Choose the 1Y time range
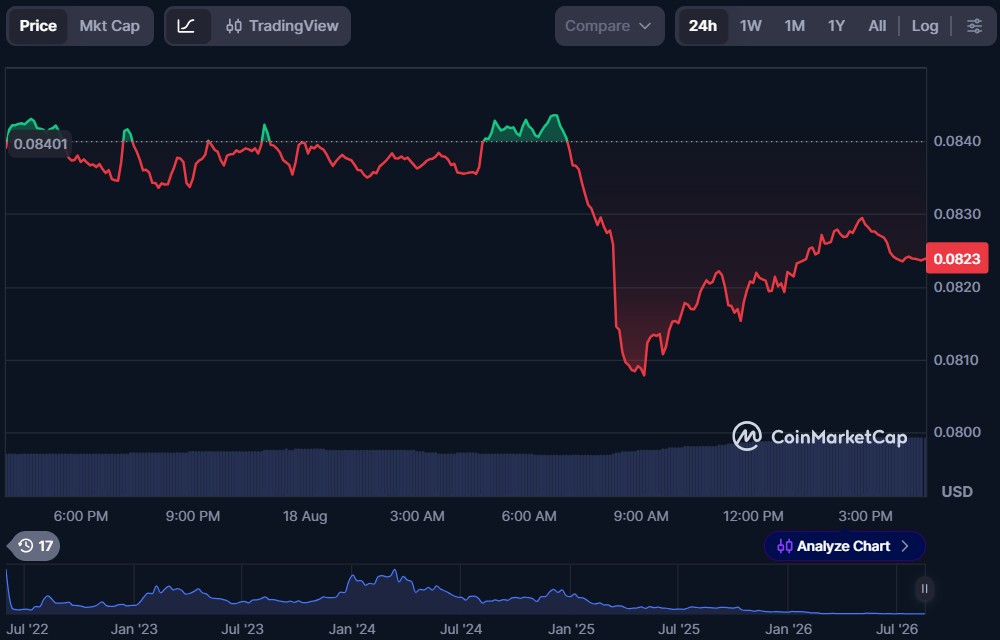The width and height of the screenshot is (1000, 640). (836, 26)
